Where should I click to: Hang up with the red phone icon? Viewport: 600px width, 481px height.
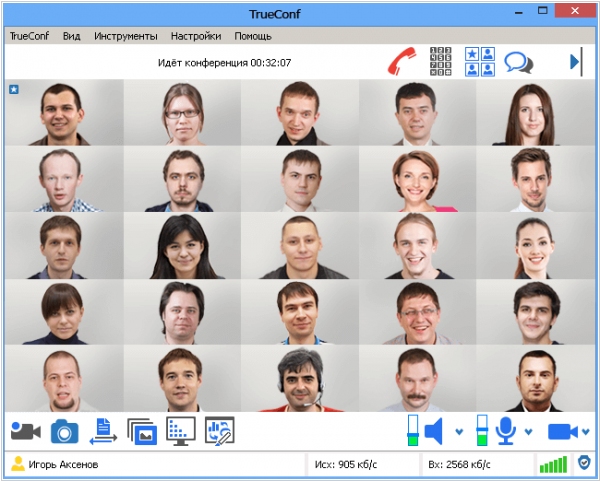pyautogui.click(x=402, y=61)
